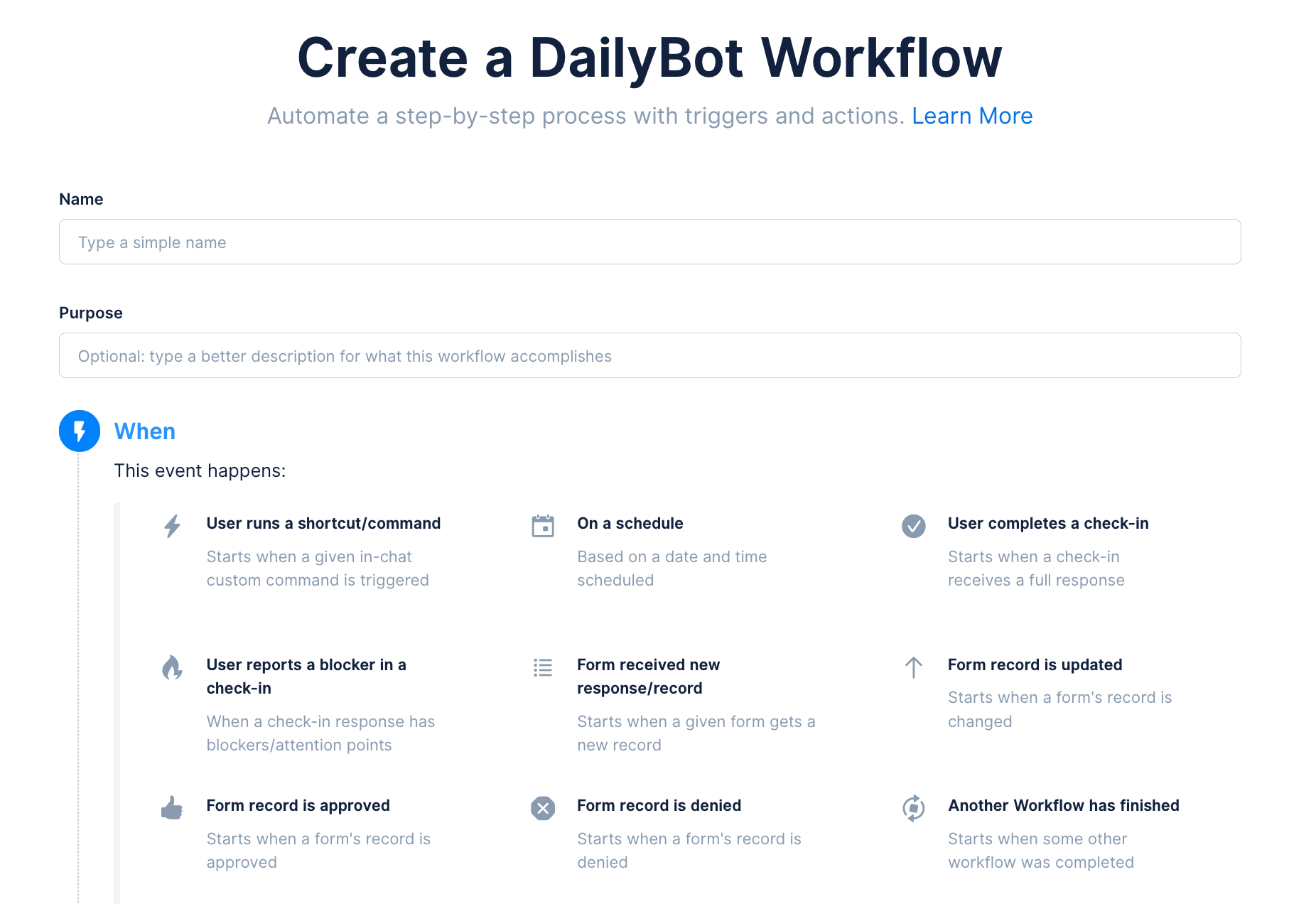Click the flame icon for blocker reports
Viewport: 1316px width, 904px height.
pyautogui.click(x=171, y=668)
